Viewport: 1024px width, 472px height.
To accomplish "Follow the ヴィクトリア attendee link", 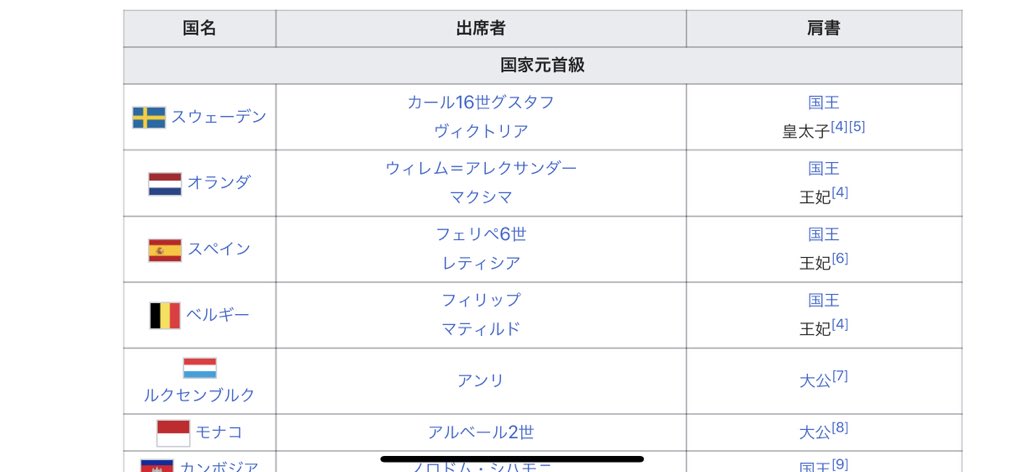I will [x=481, y=131].
